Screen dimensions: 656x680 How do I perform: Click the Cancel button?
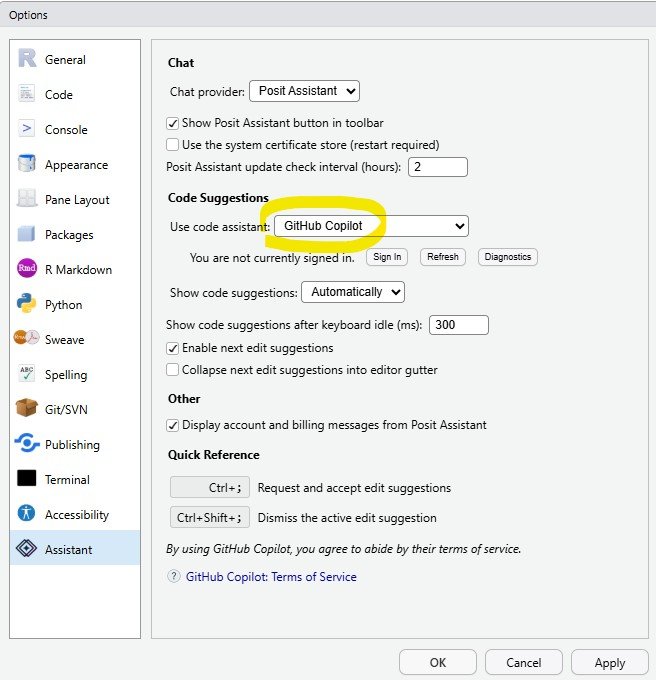523,662
